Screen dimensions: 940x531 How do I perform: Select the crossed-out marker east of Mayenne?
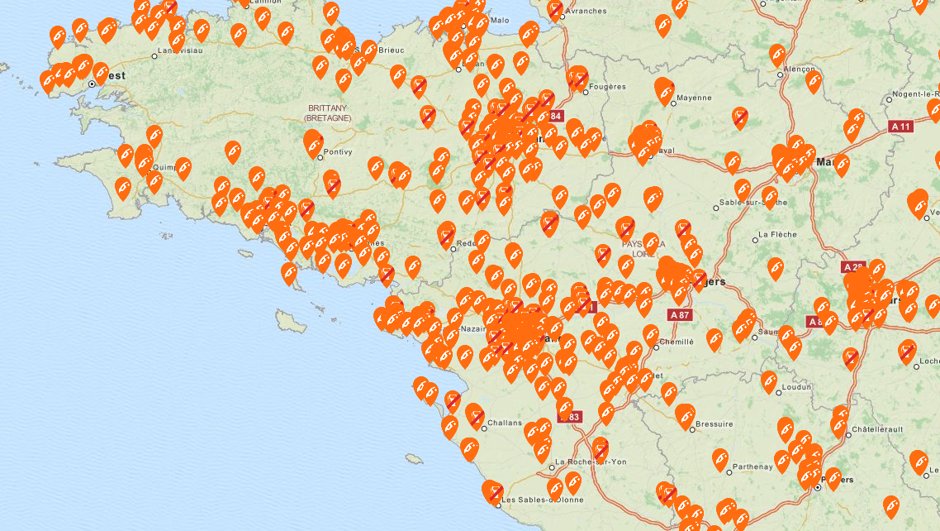[740, 118]
